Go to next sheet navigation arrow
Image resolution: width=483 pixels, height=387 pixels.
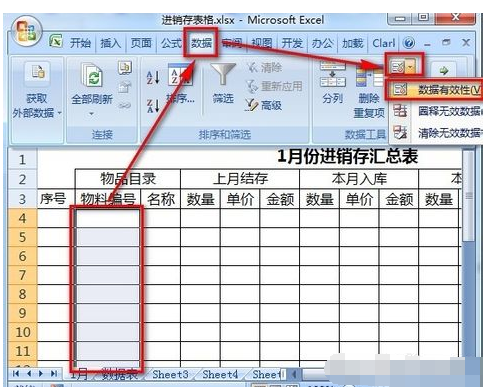pos(41,374)
